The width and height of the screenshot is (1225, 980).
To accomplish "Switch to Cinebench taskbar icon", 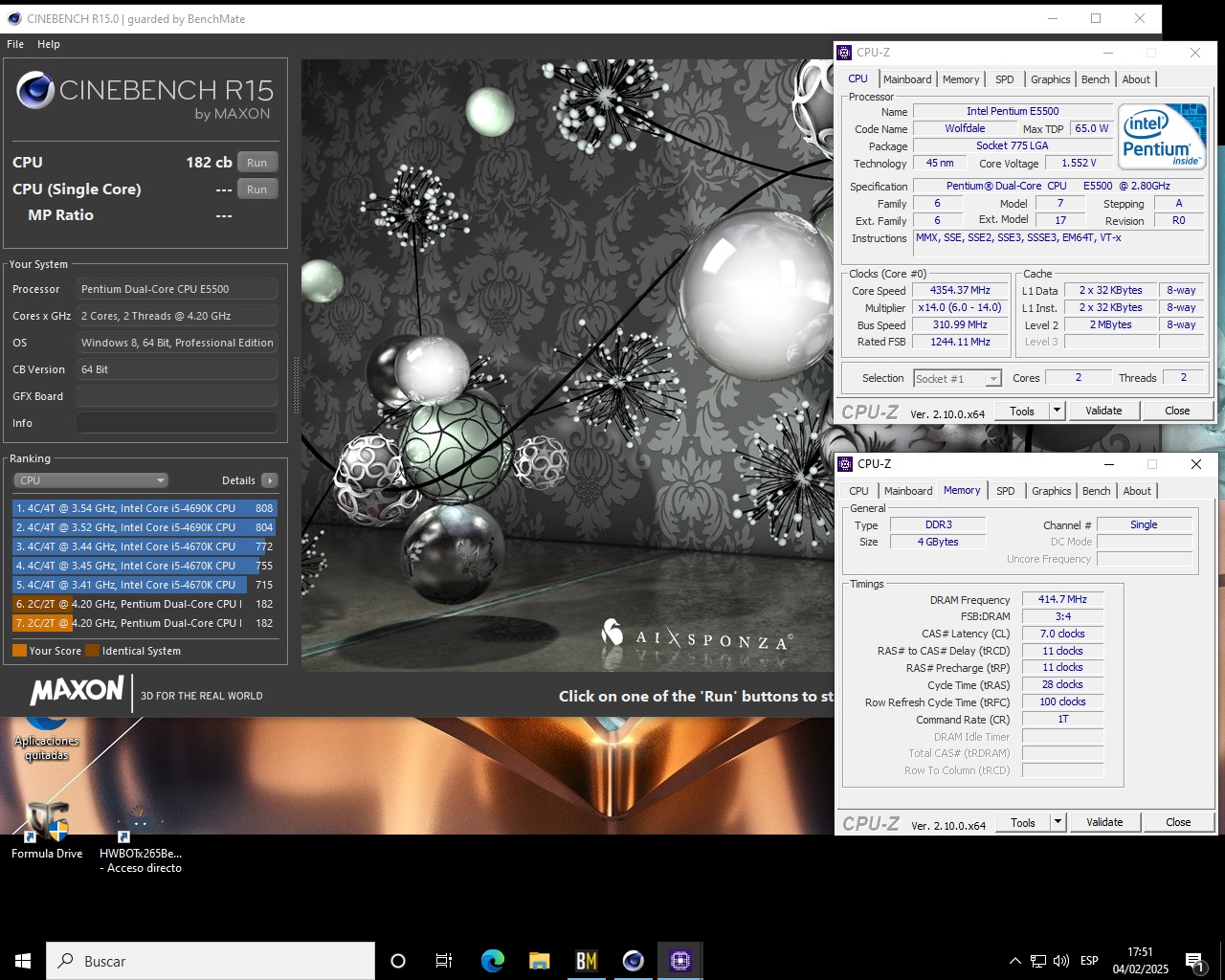I will click(x=633, y=961).
